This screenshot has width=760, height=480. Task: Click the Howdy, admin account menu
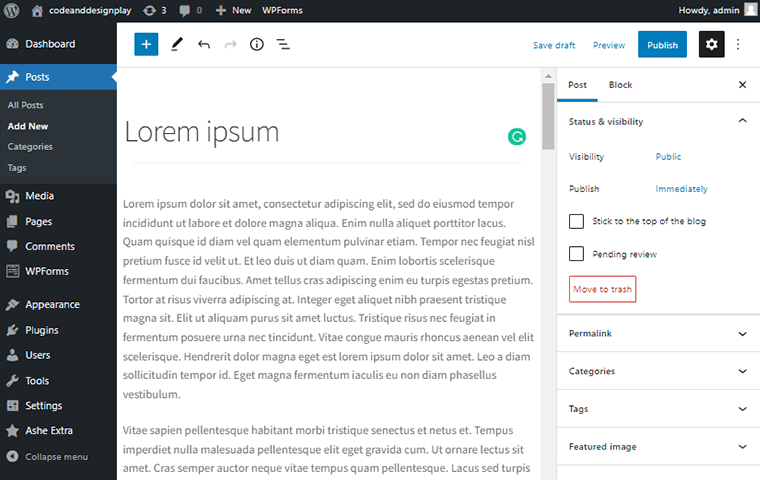(709, 10)
